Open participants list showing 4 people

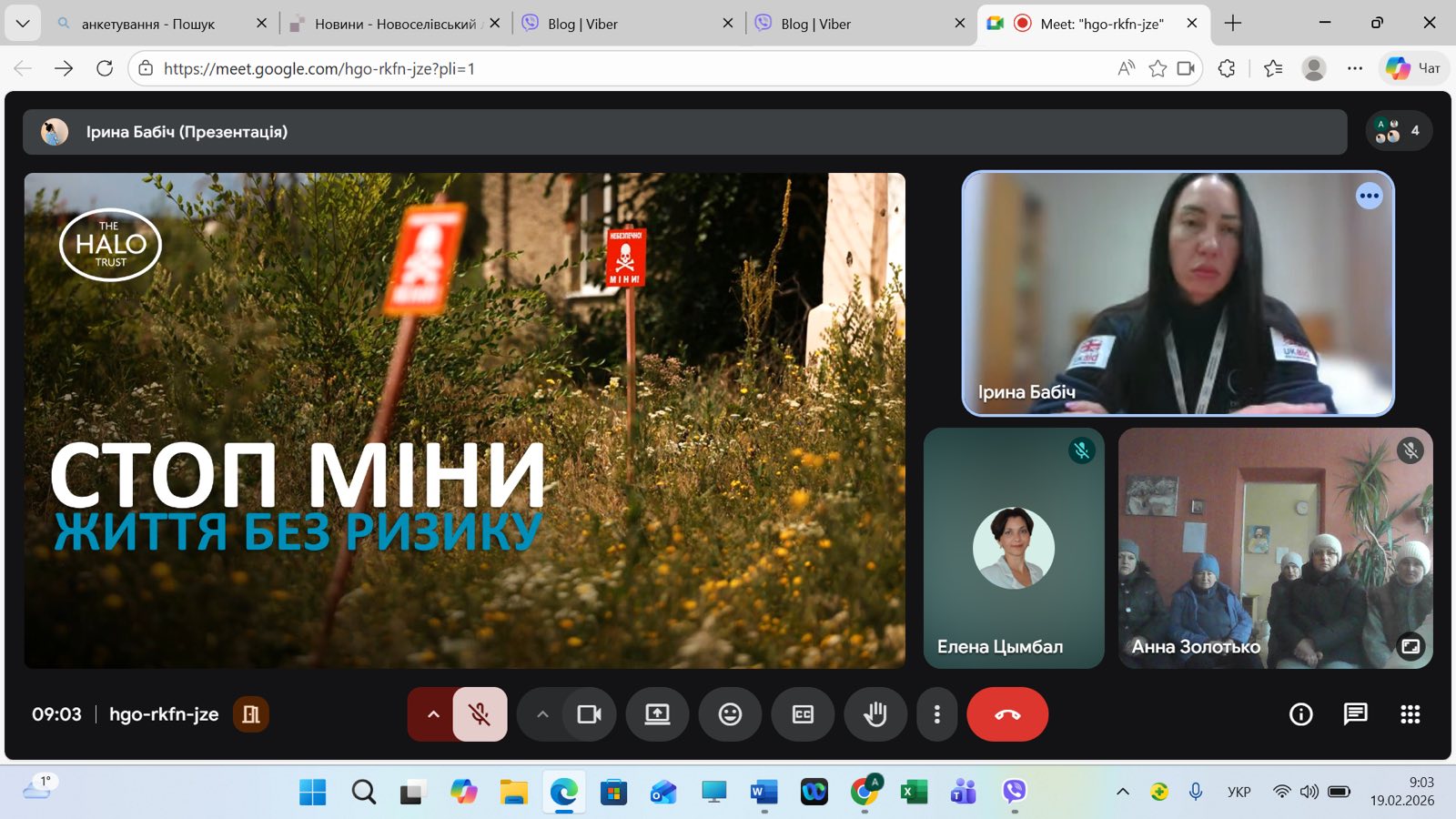click(1399, 131)
